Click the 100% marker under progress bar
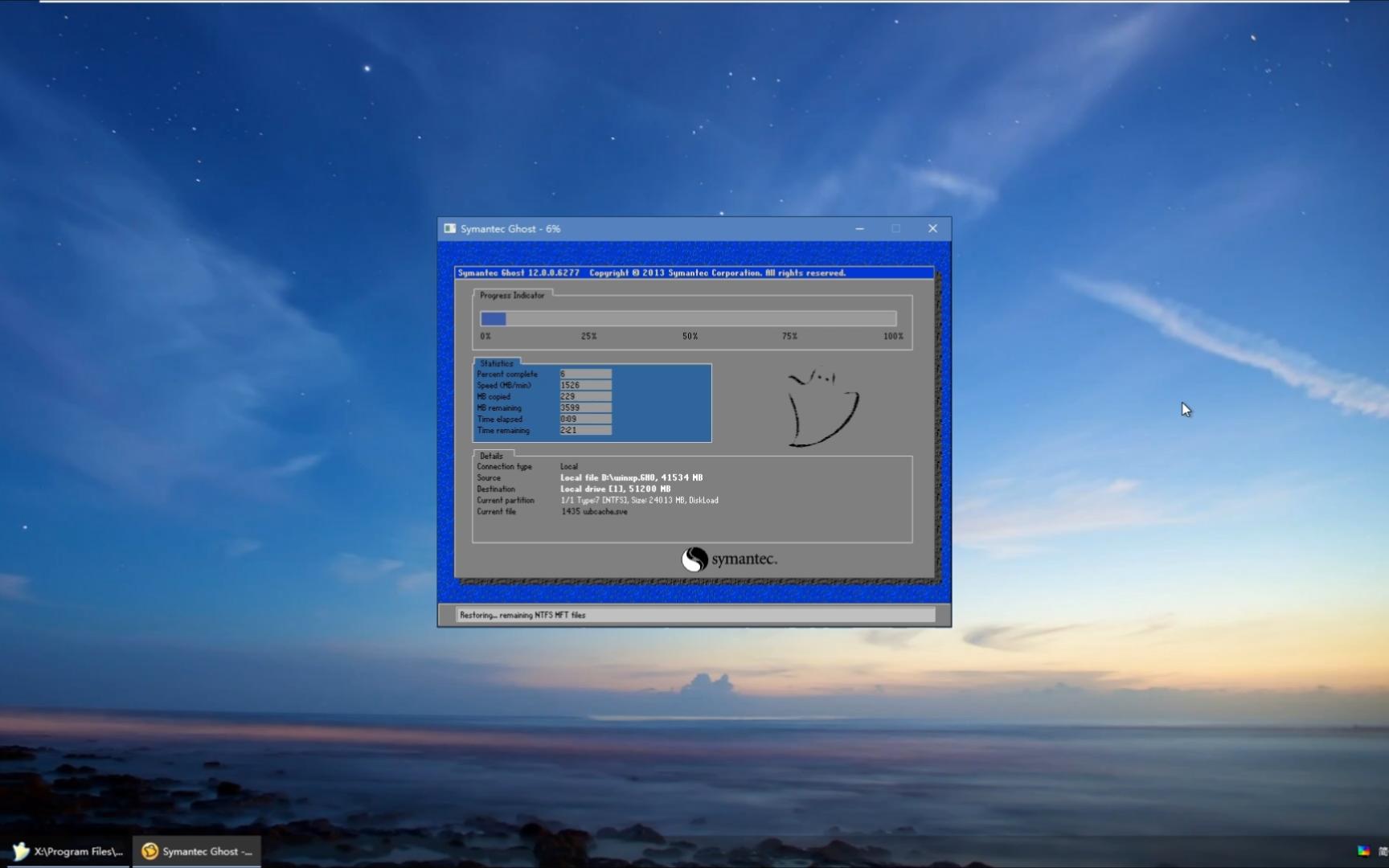This screenshot has height=868, width=1389. click(x=893, y=337)
